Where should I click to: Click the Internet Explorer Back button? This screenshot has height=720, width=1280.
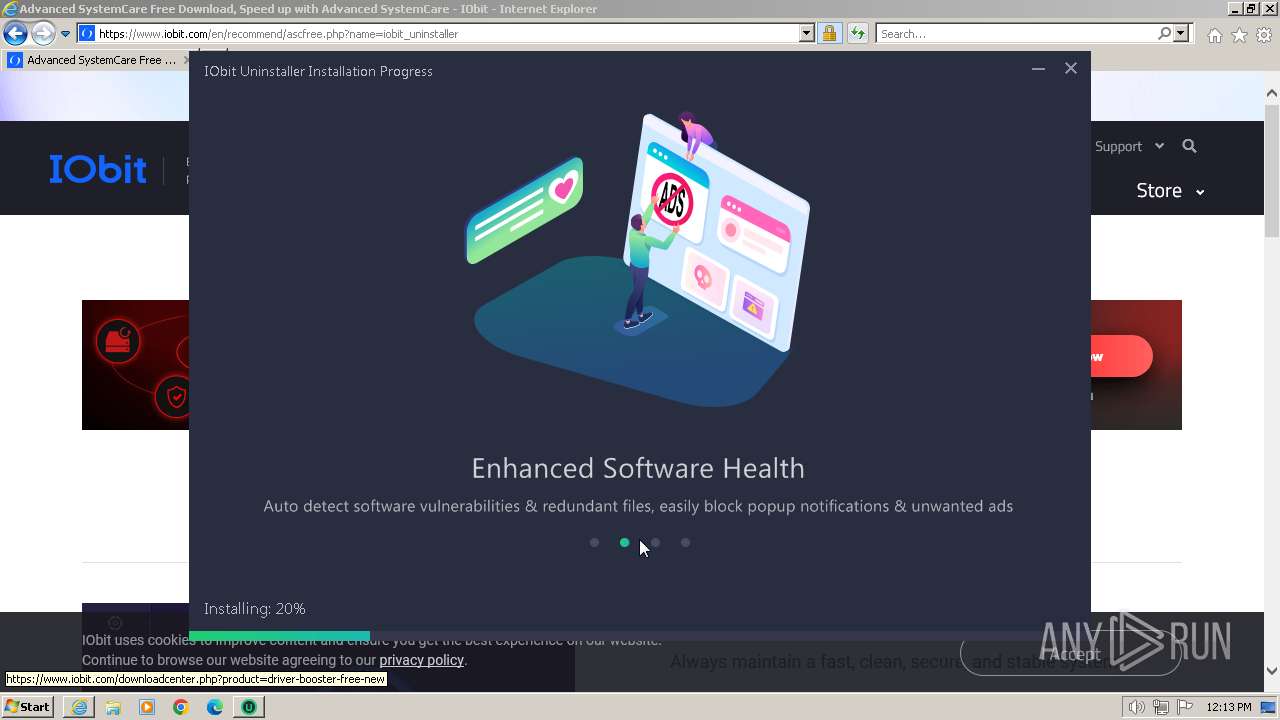15,34
